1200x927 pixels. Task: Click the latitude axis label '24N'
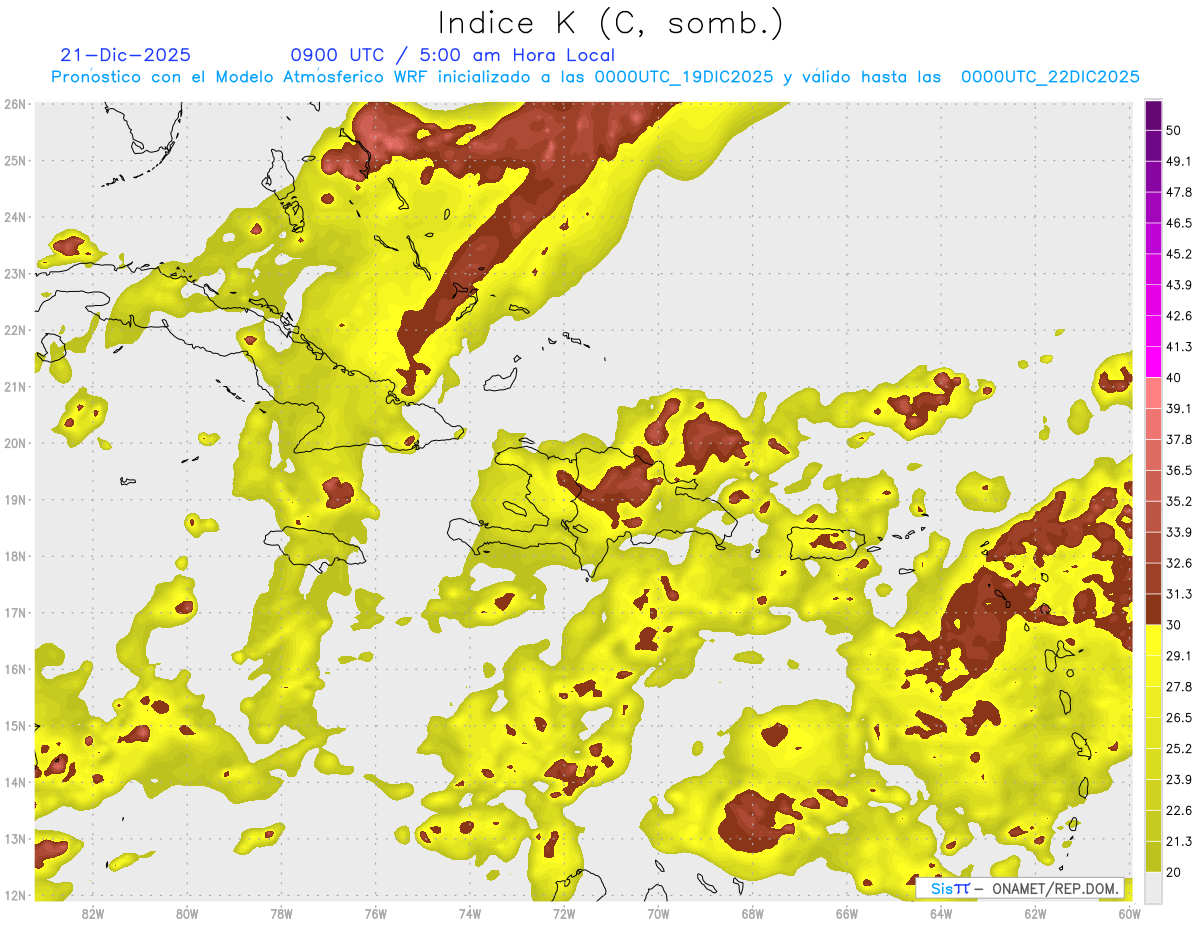(x=15, y=217)
